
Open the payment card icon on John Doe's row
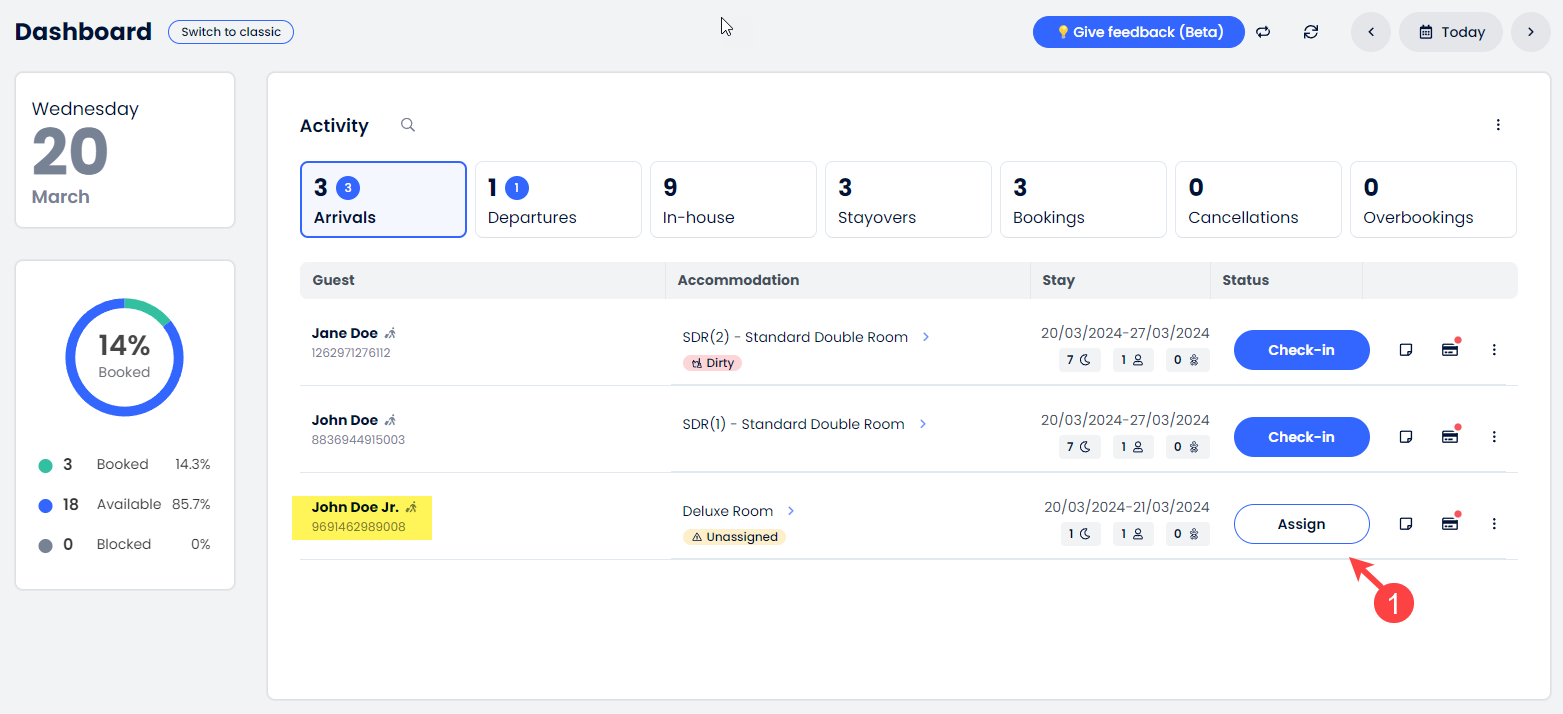(1450, 436)
